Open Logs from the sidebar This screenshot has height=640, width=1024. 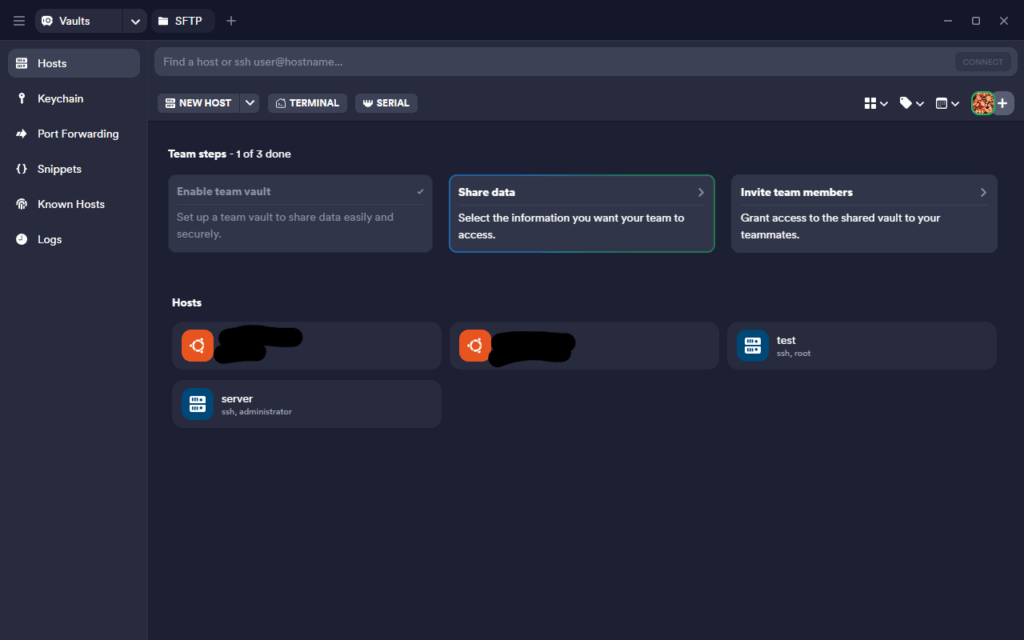49,239
